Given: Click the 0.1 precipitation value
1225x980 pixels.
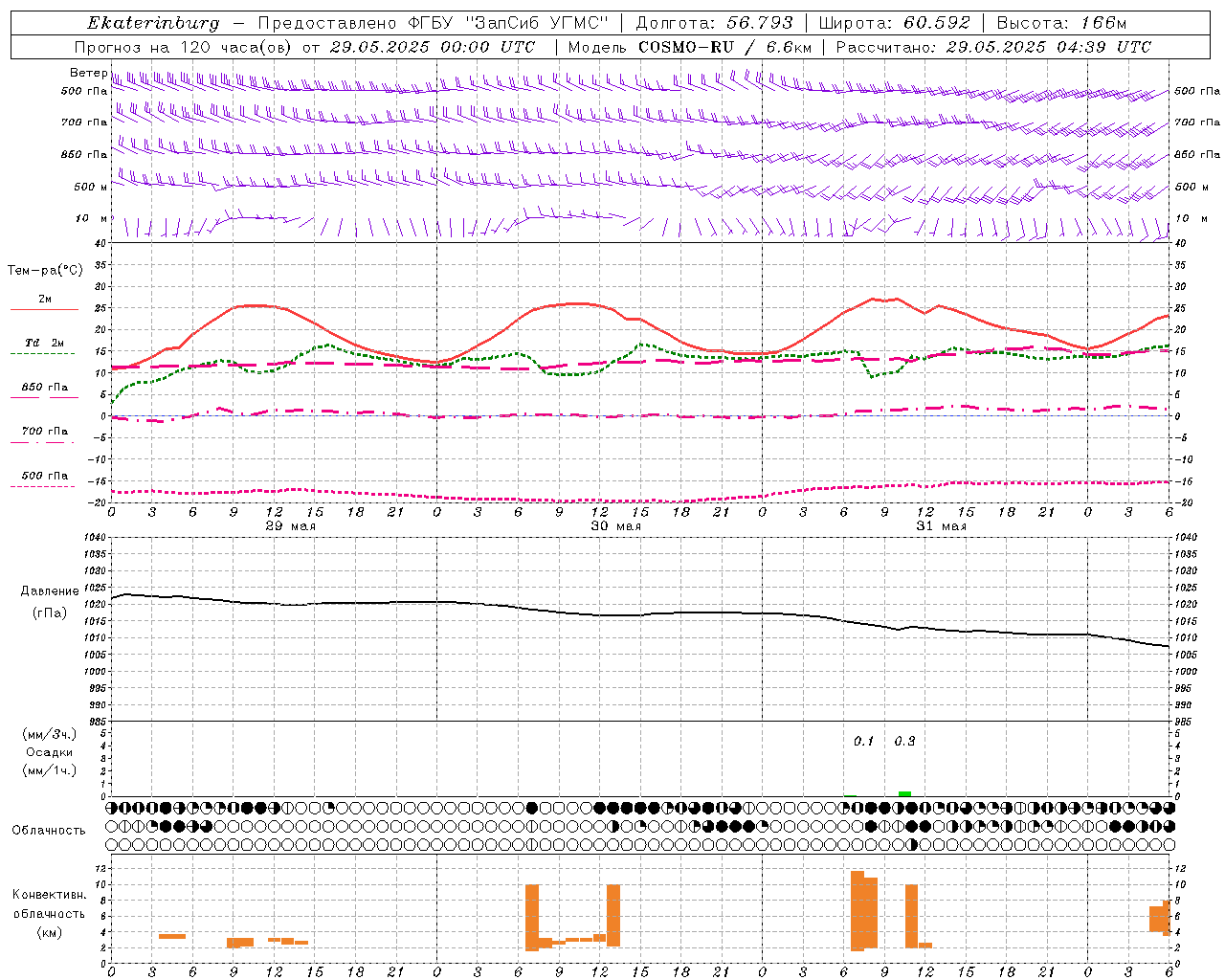Looking at the screenshot, I should [864, 741].
